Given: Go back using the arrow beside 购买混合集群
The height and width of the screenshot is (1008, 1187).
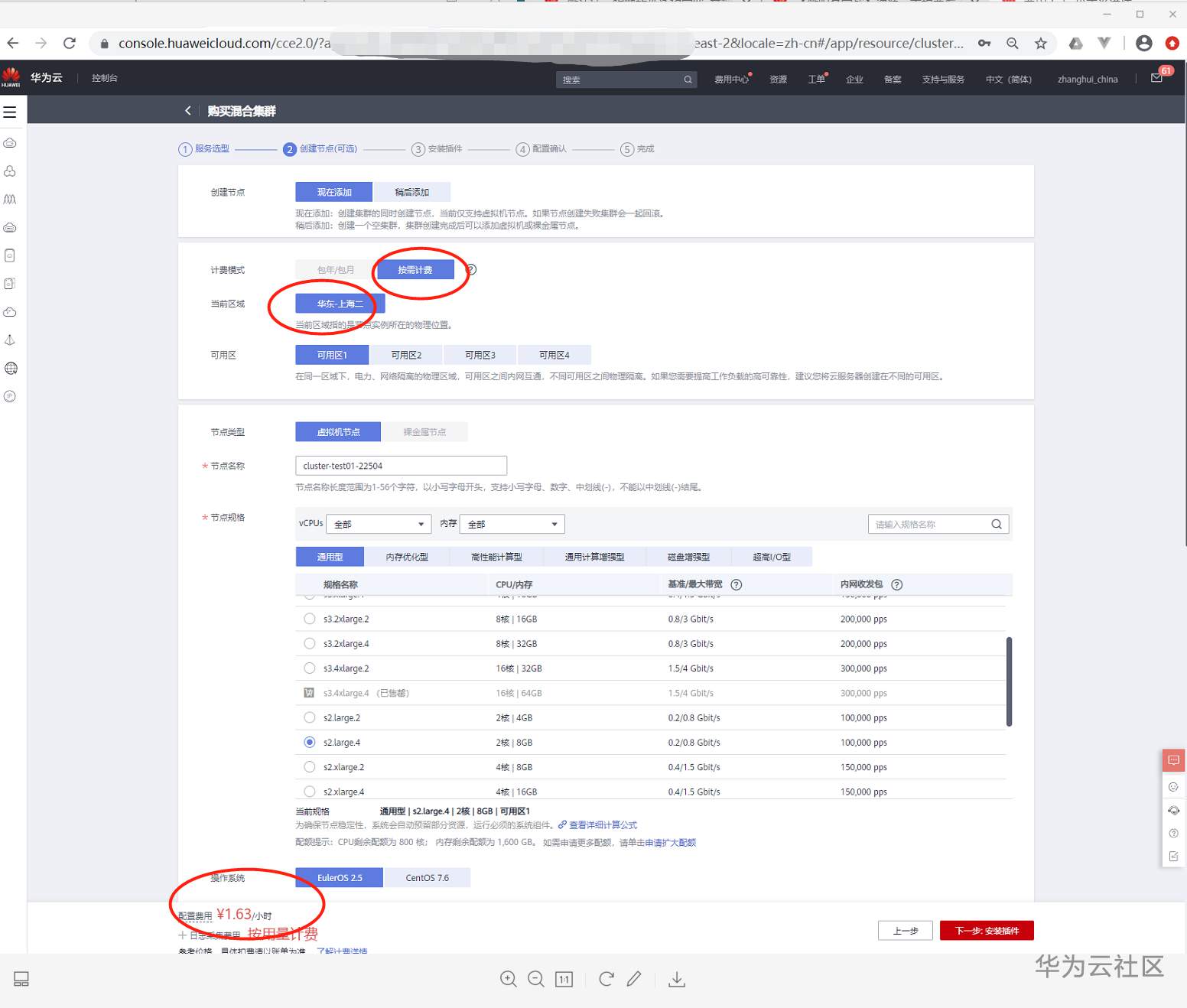Looking at the screenshot, I should (x=188, y=111).
